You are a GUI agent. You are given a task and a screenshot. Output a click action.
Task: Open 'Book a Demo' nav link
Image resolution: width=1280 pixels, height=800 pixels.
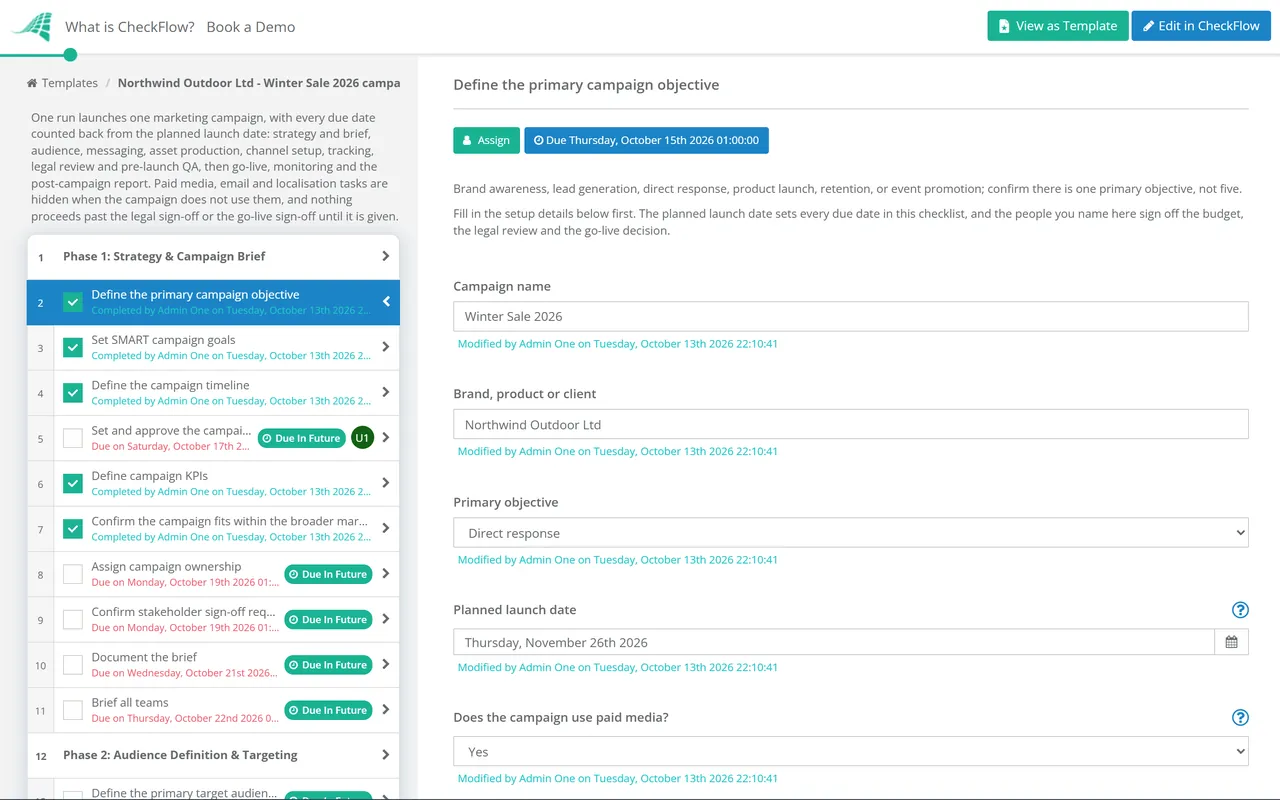point(251,27)
